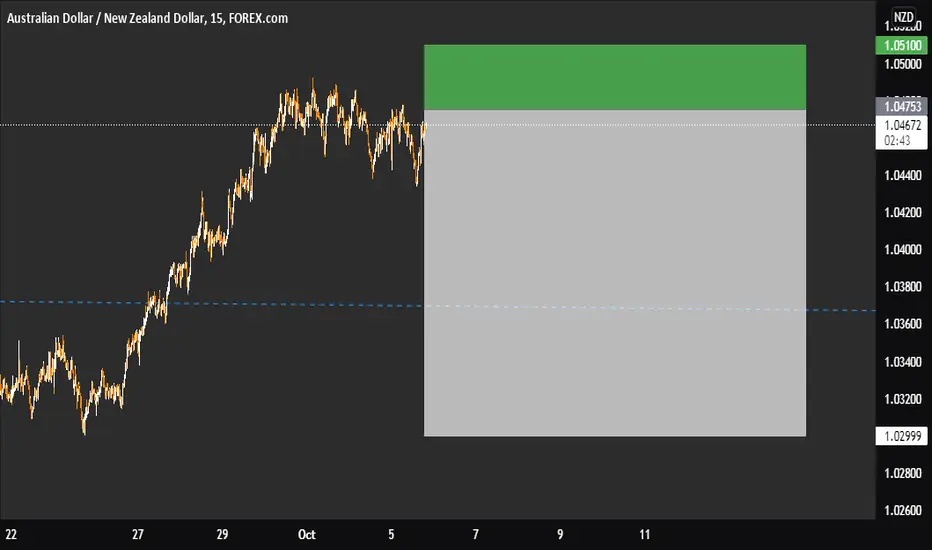Select the green profit target zone
932x550 pixels.
614,77
